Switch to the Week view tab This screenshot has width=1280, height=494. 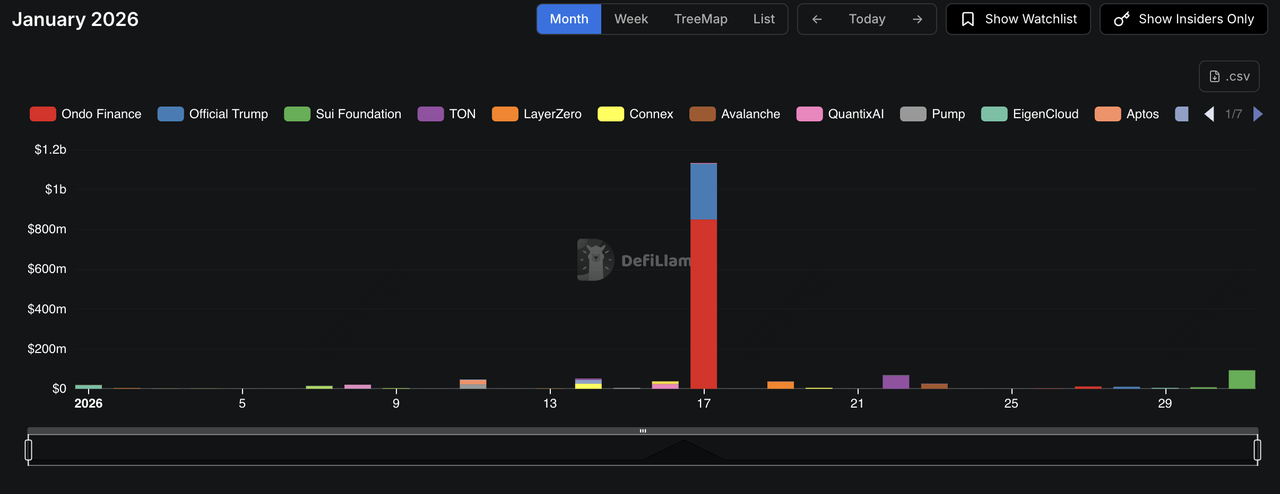(631, 19)
